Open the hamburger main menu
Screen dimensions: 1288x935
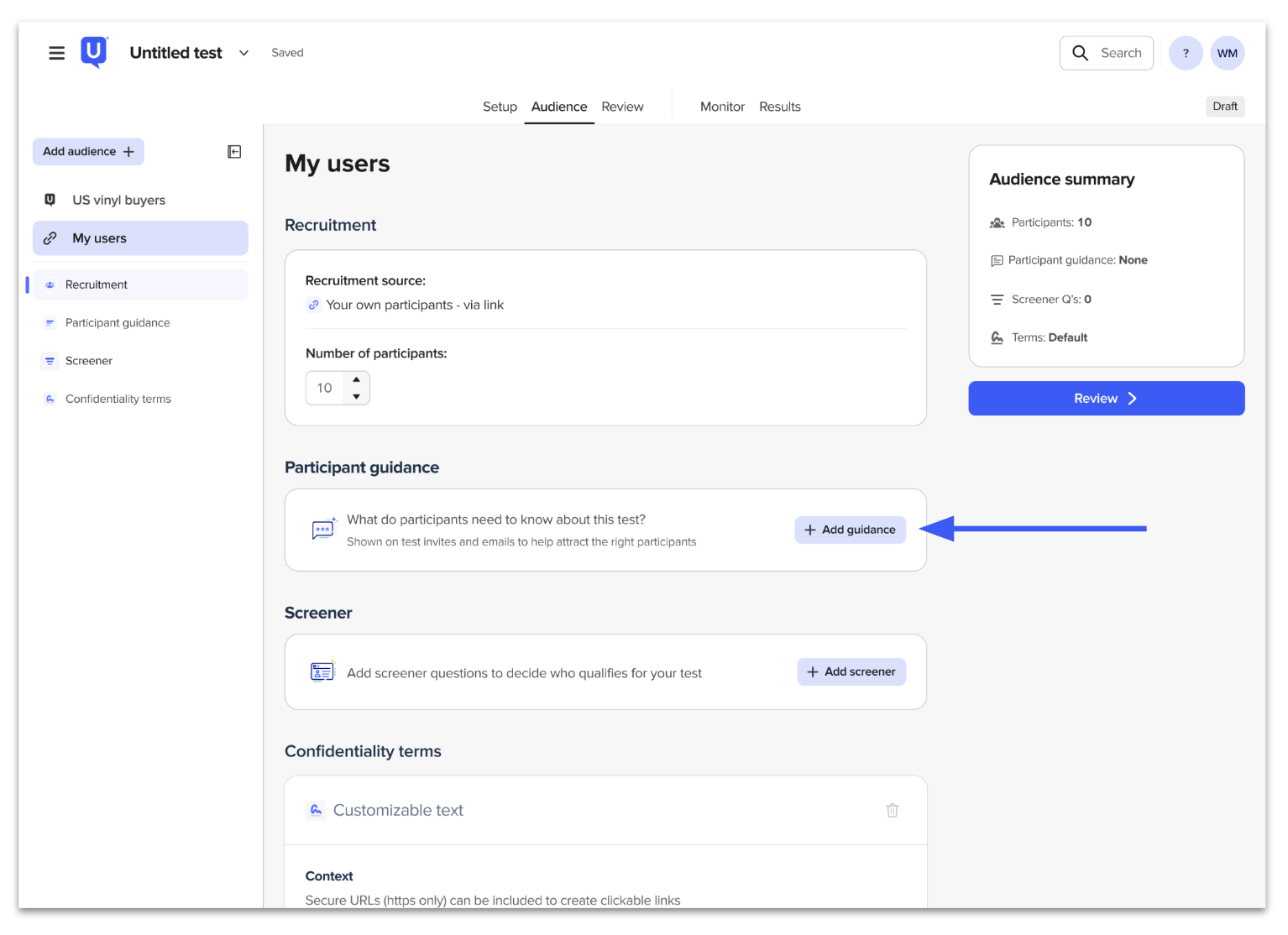click(56, 53)
